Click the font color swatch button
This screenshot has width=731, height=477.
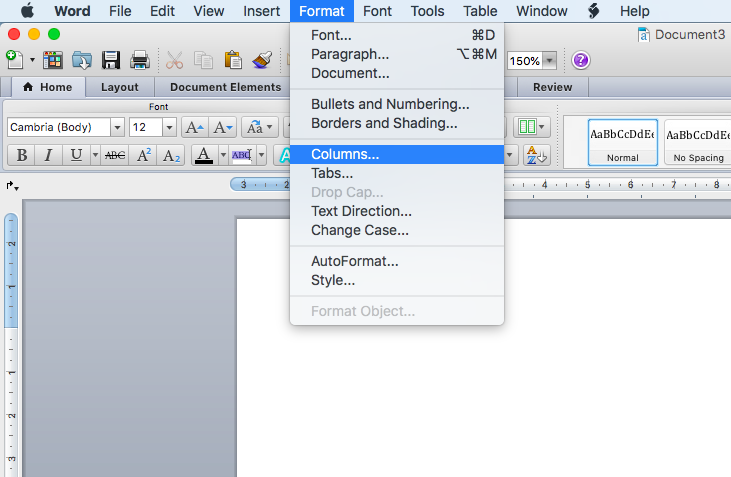click(203, 155)
